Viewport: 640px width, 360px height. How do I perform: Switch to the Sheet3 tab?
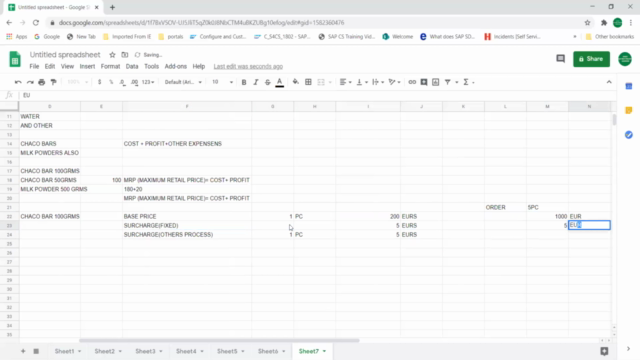tap(145, 351)
